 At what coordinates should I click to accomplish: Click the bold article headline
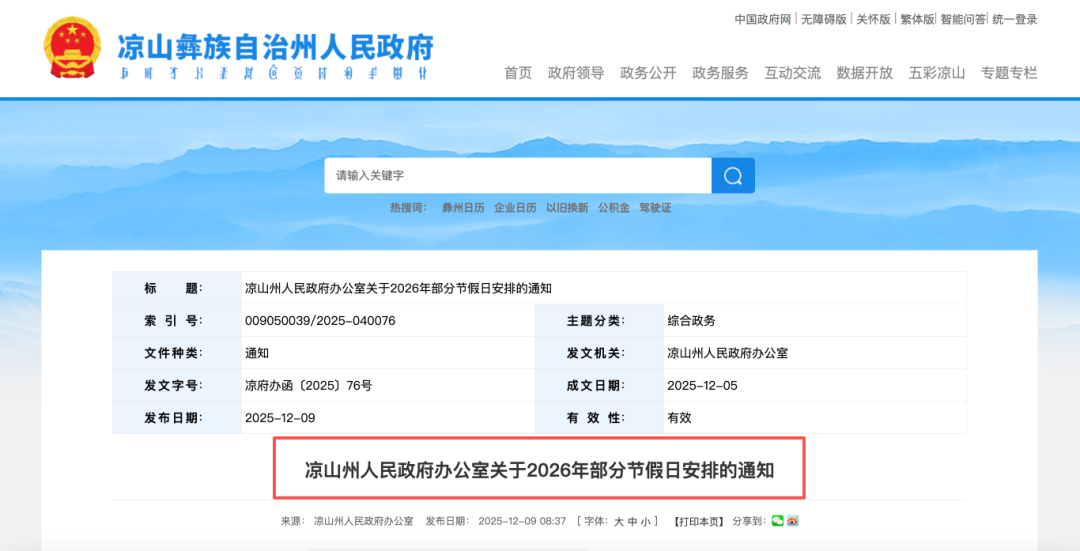tap(539, 470)
